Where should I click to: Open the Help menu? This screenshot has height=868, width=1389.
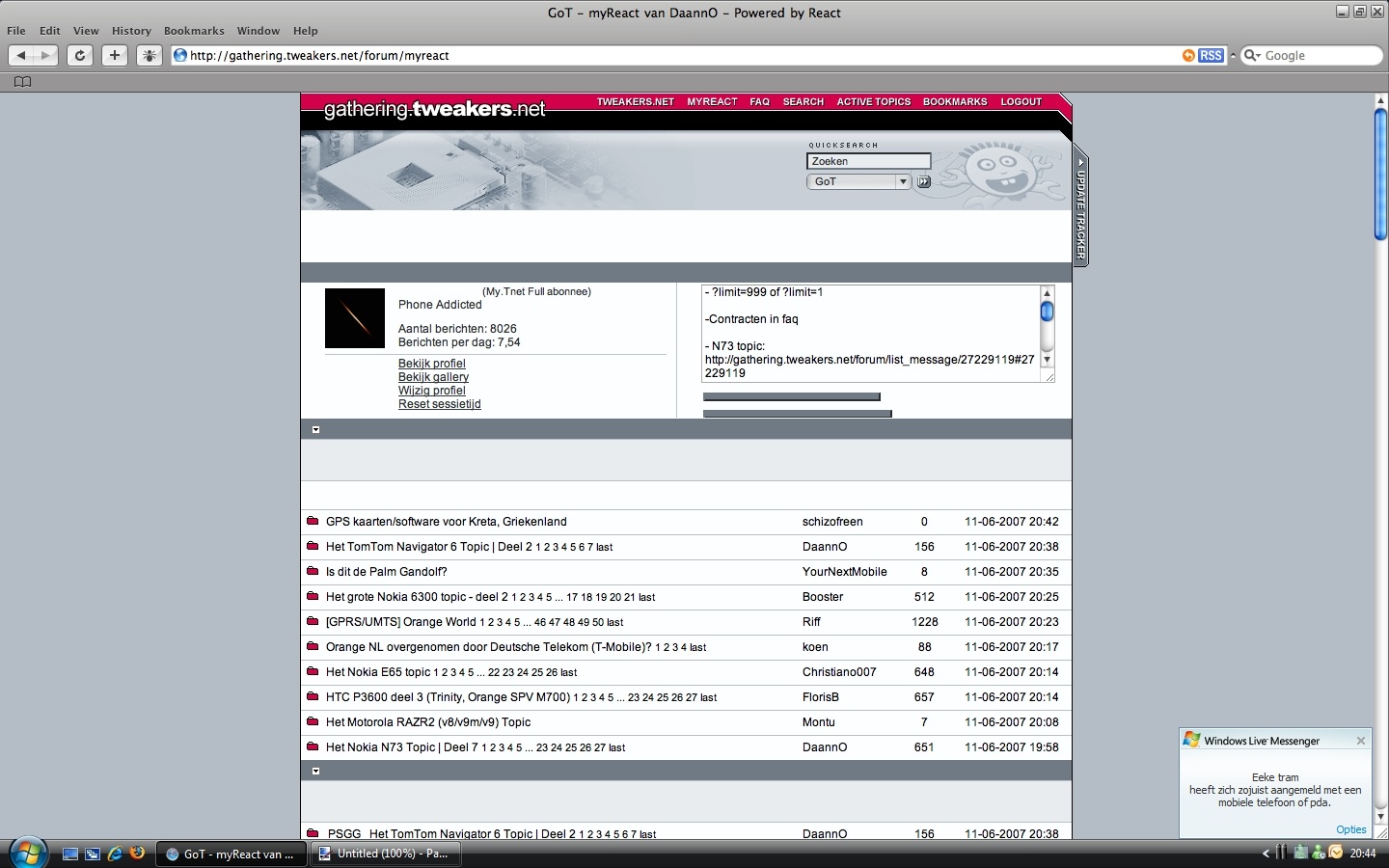pos(306,31)
